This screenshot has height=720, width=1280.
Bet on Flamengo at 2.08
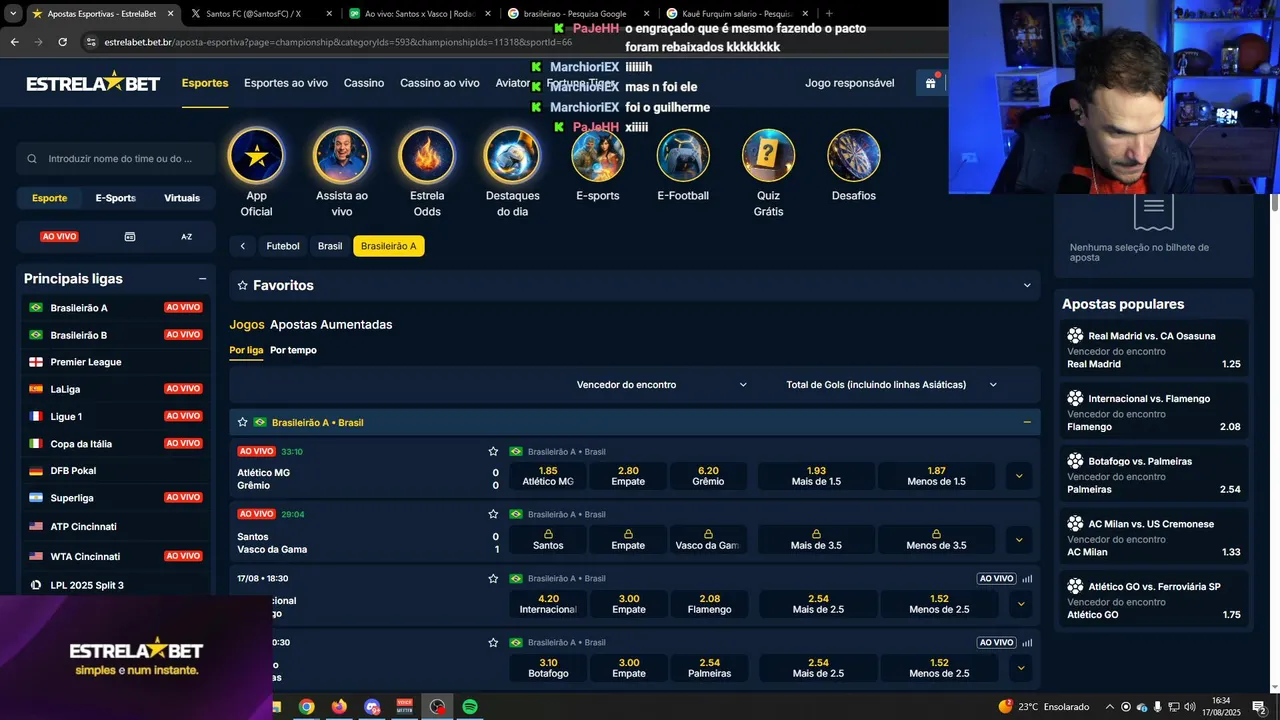pyautogui.click(x=710, y=604)
